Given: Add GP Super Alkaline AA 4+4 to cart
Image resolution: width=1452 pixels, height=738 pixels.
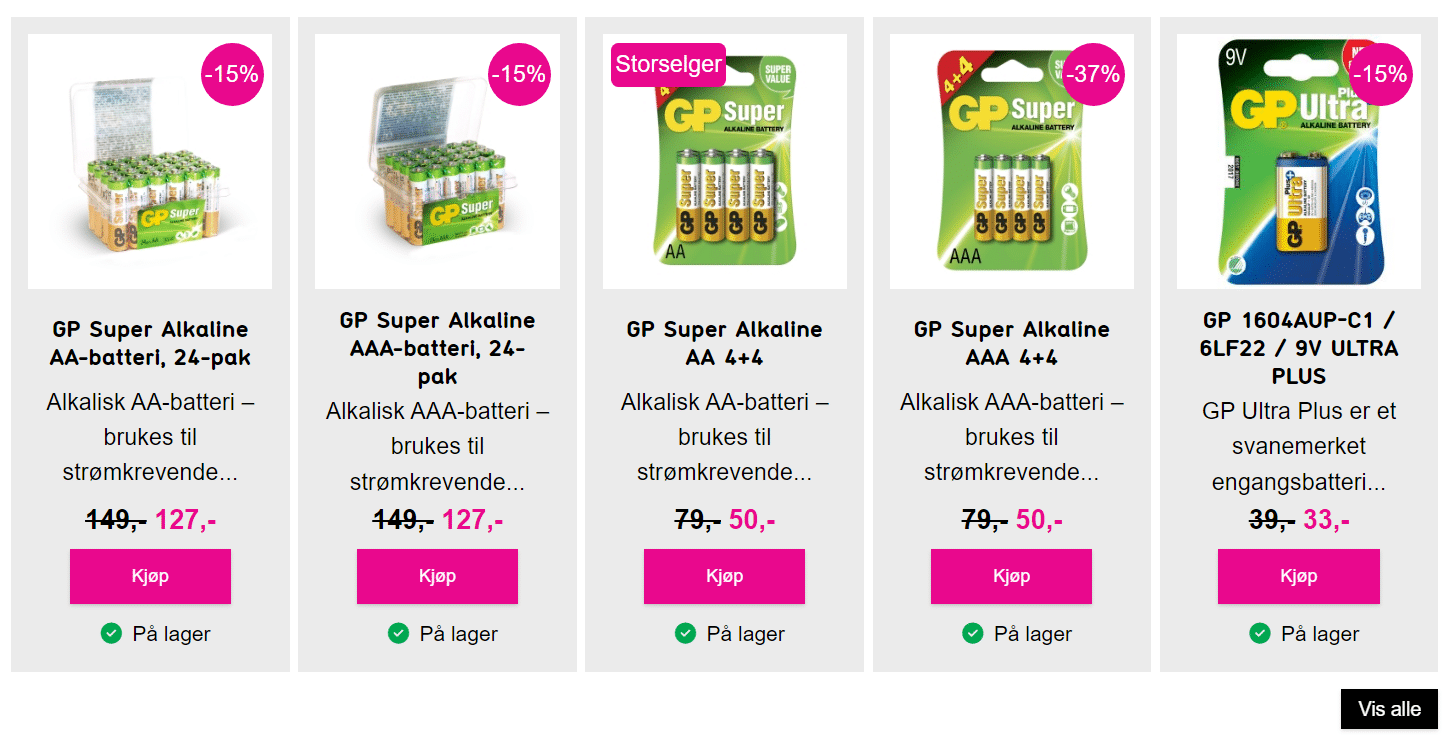Looking at the screenshot, I should 724,576.
